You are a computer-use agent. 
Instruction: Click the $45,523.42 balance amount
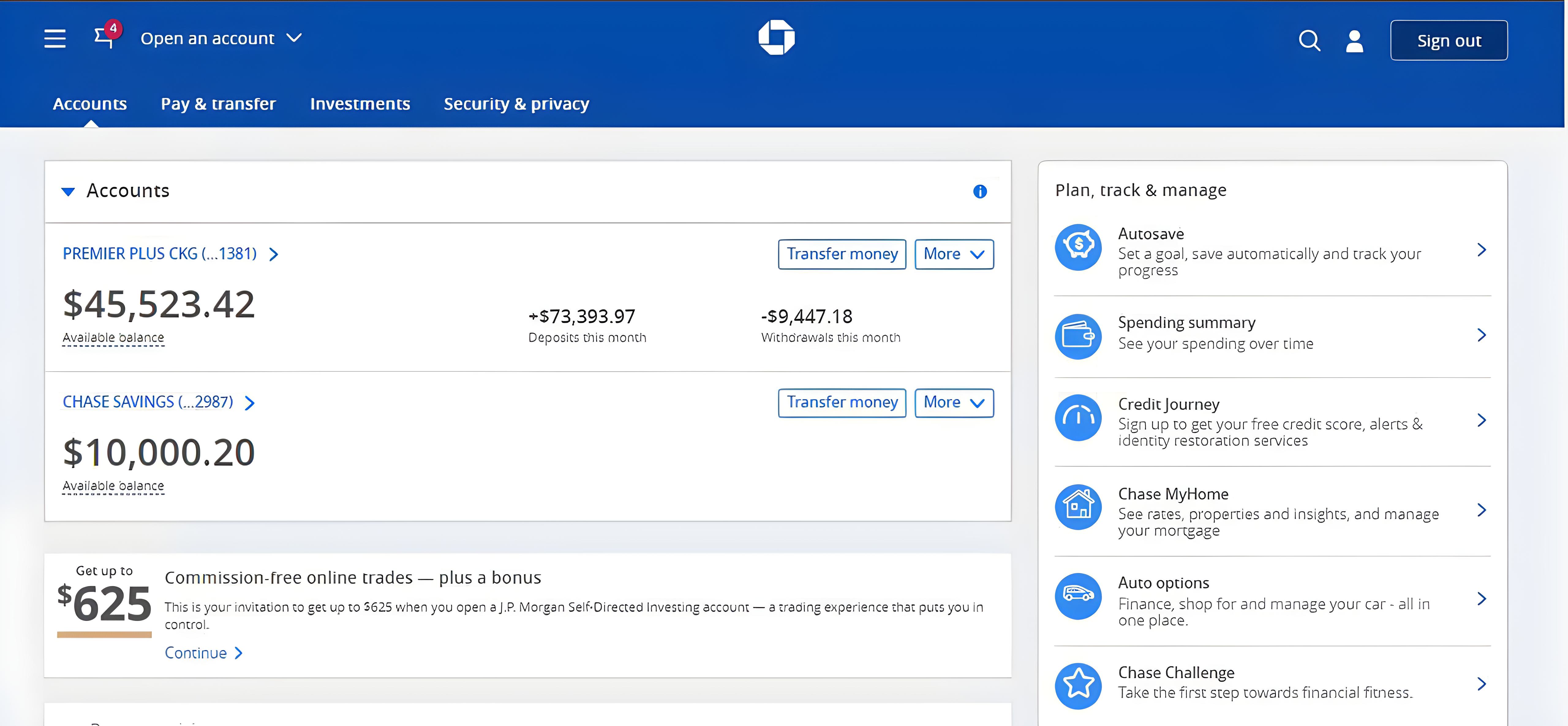[159, 304]
